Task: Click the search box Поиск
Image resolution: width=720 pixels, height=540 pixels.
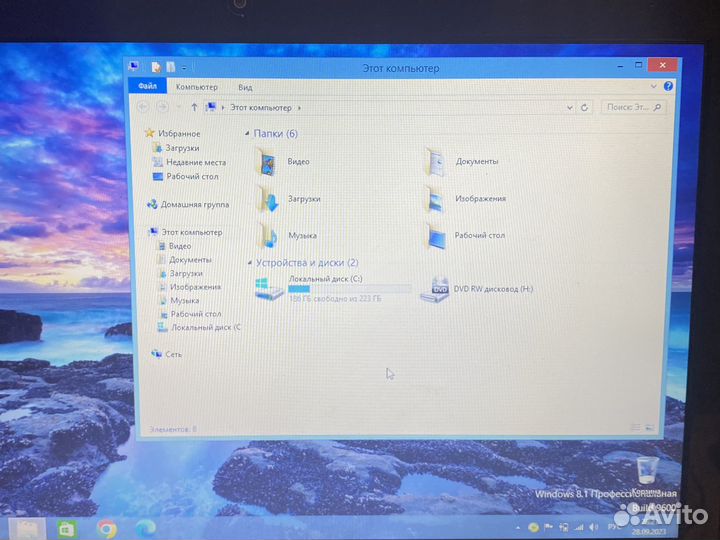Action: click(633, 107)
